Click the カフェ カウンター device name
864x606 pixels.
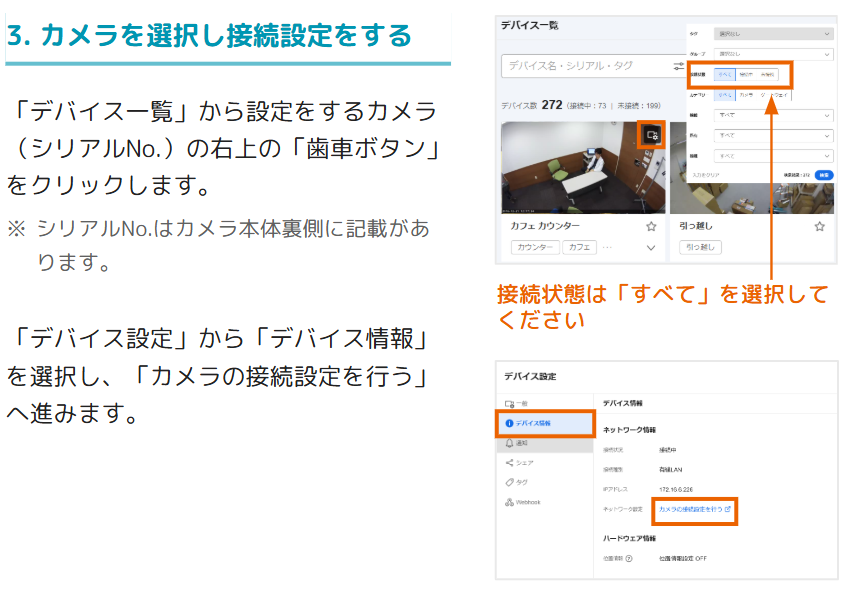point(544,226)
